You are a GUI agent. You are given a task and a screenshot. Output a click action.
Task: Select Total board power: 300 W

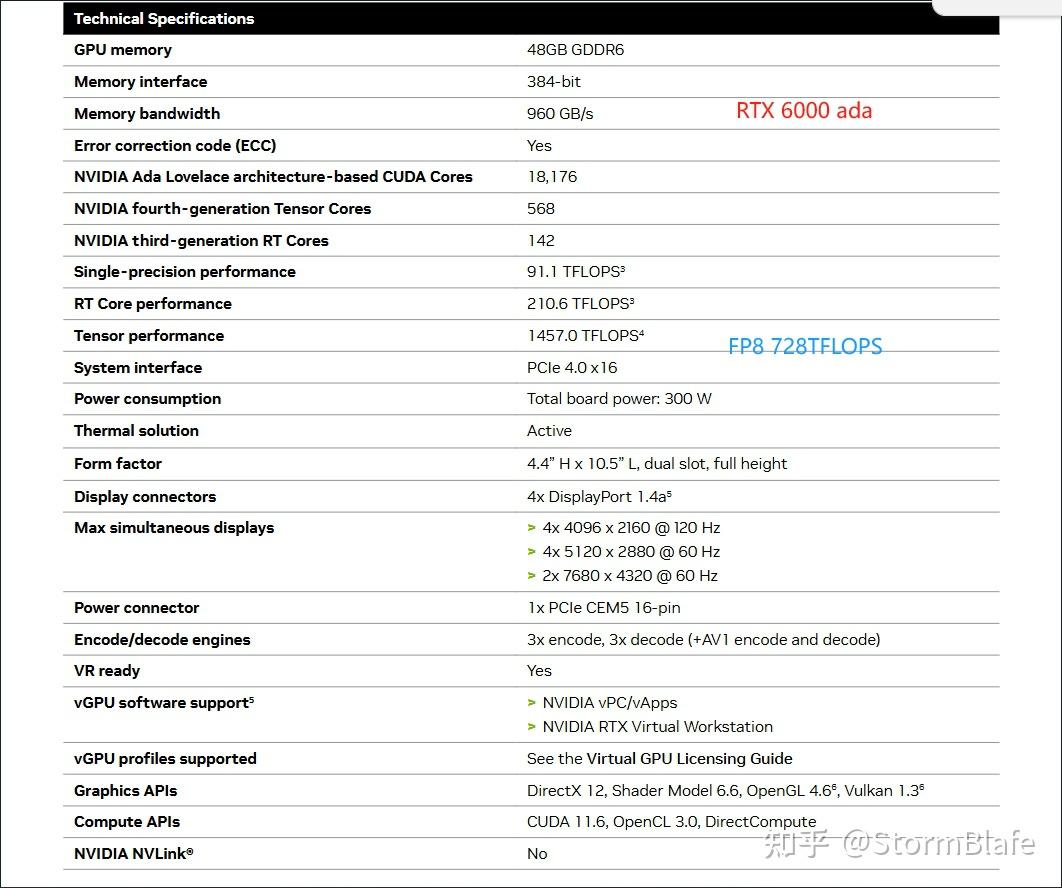[x=619, y=399]
